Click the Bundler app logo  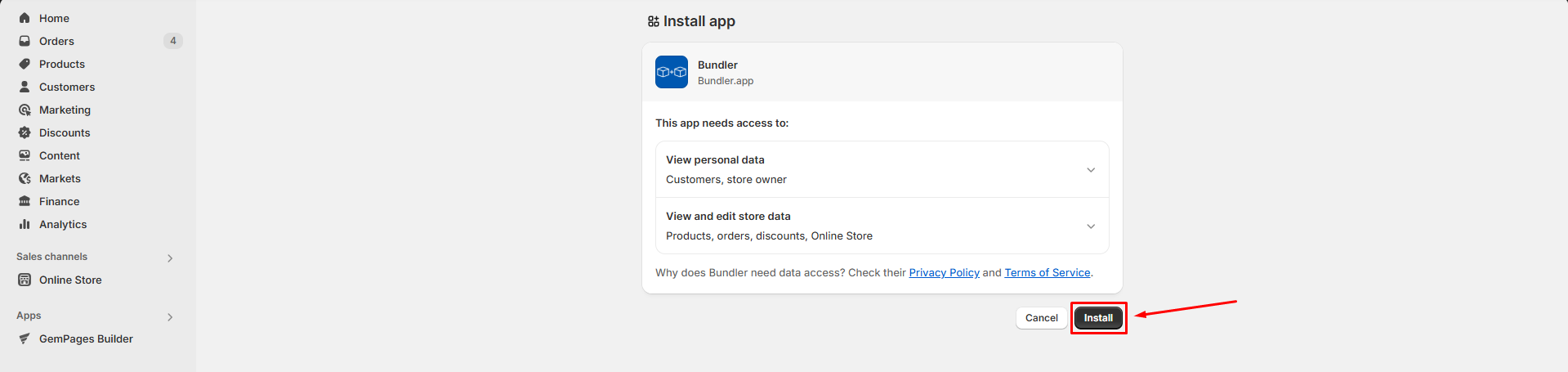coord(672,72)
